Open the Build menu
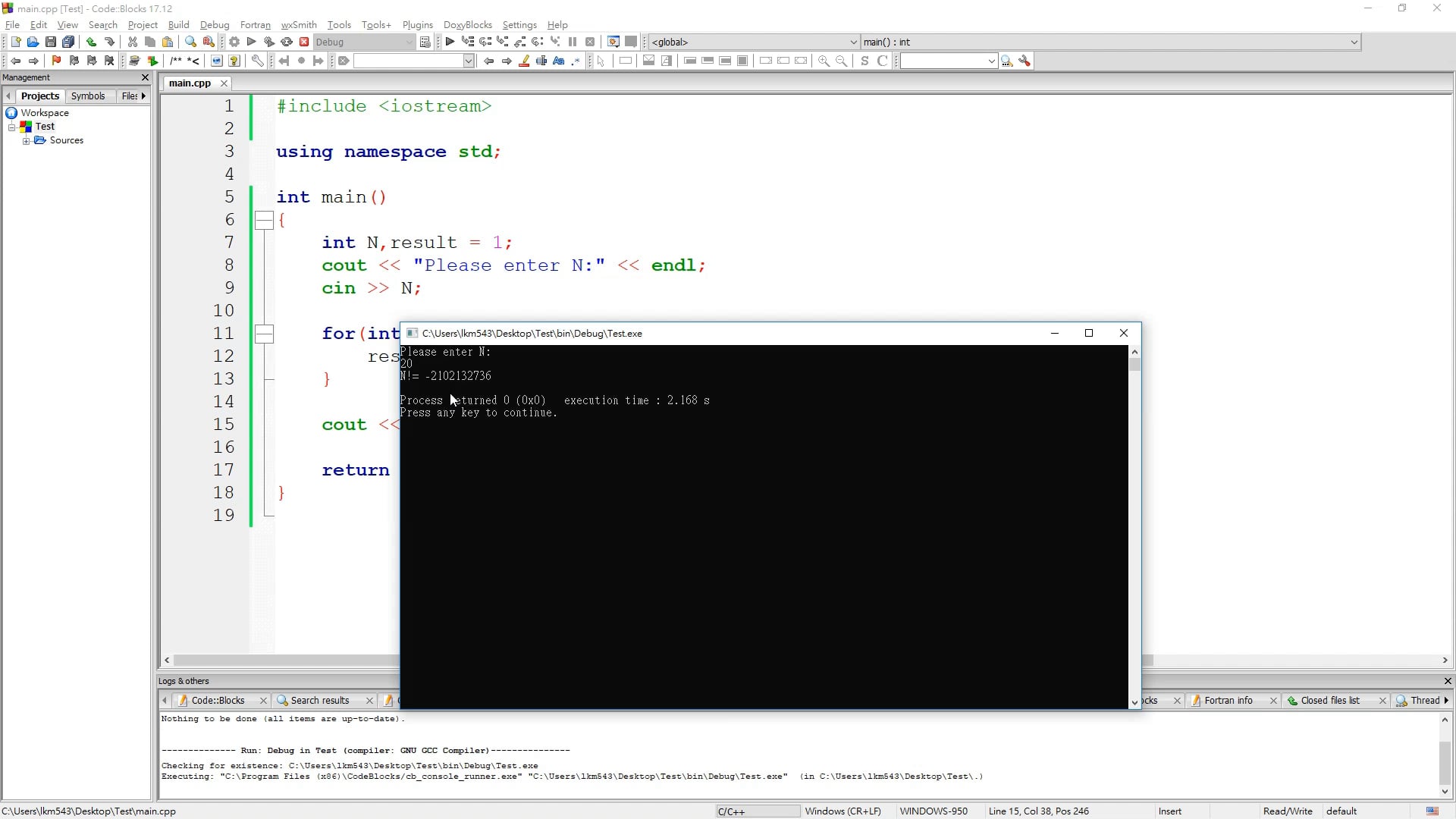The width and height of the screenshot is (1456, 819). pyautogui.click(x=178, y=25)
